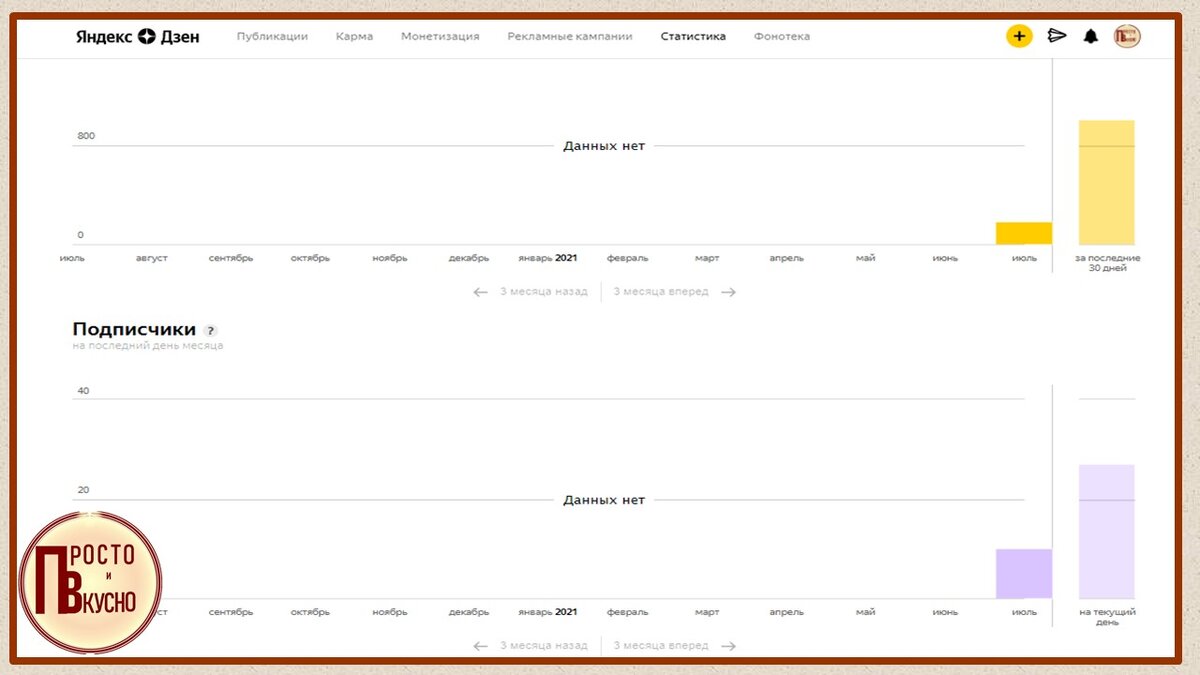The height and width of the screenshot is (675, 1200).
Task: Select the purple июль subscribers bar
Action: tap(1024, 574)
